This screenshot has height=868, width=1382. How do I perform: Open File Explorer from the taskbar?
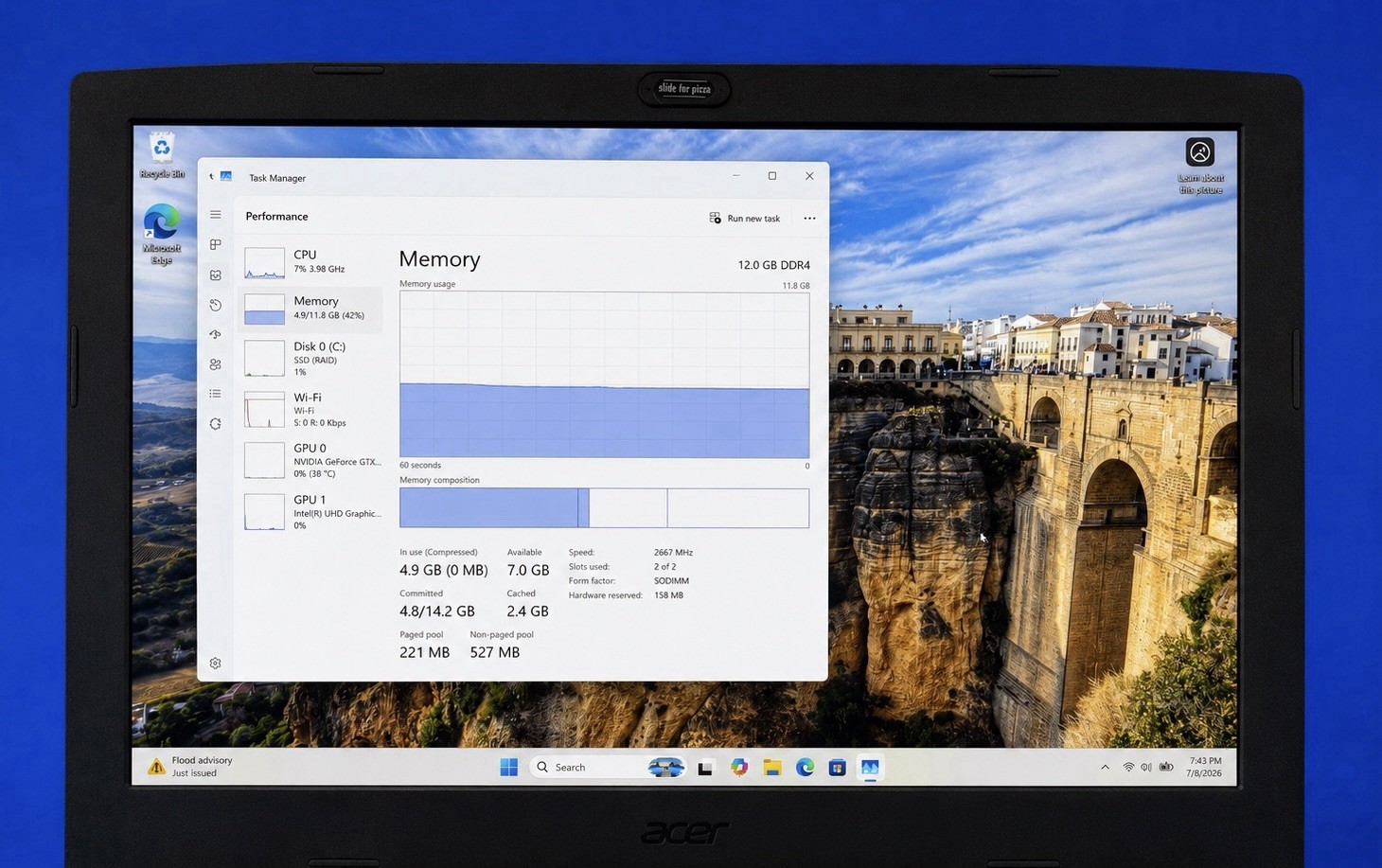[772, 767]
